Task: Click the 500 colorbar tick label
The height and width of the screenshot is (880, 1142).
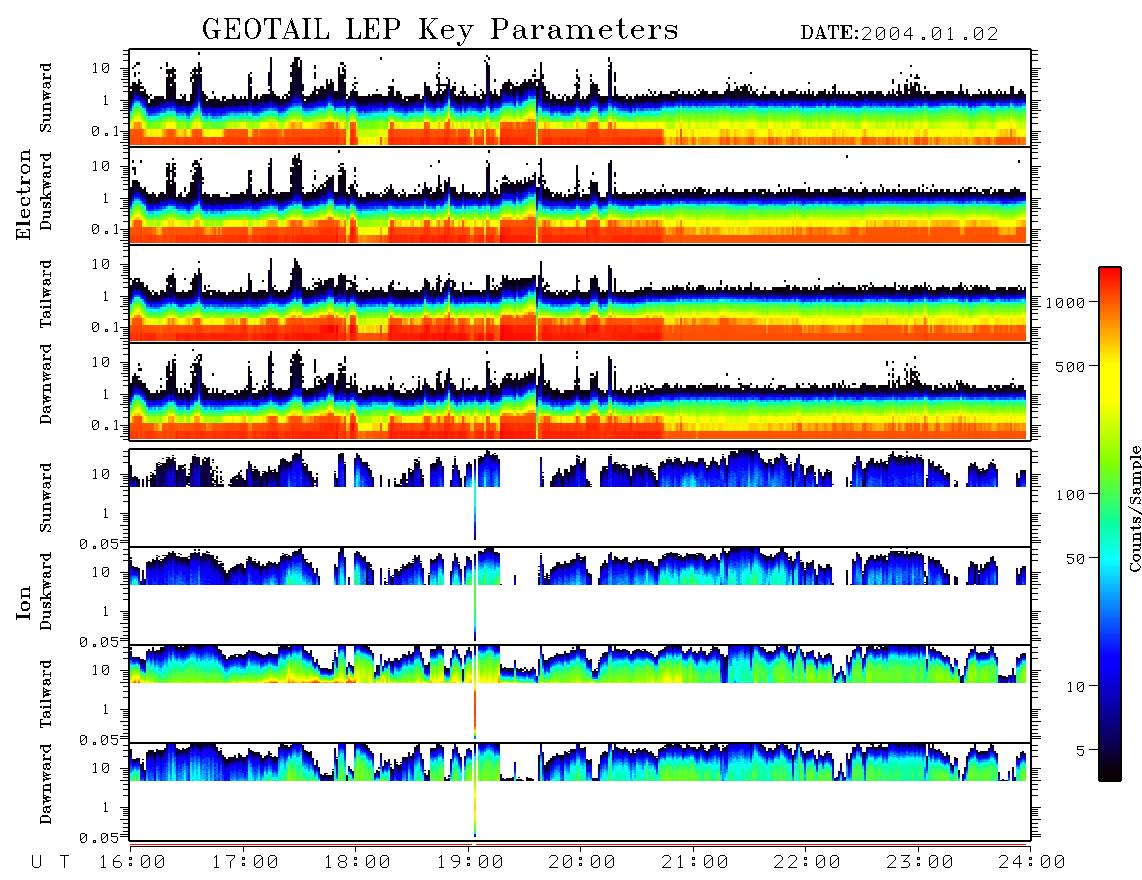Action: click(1071, 366)
